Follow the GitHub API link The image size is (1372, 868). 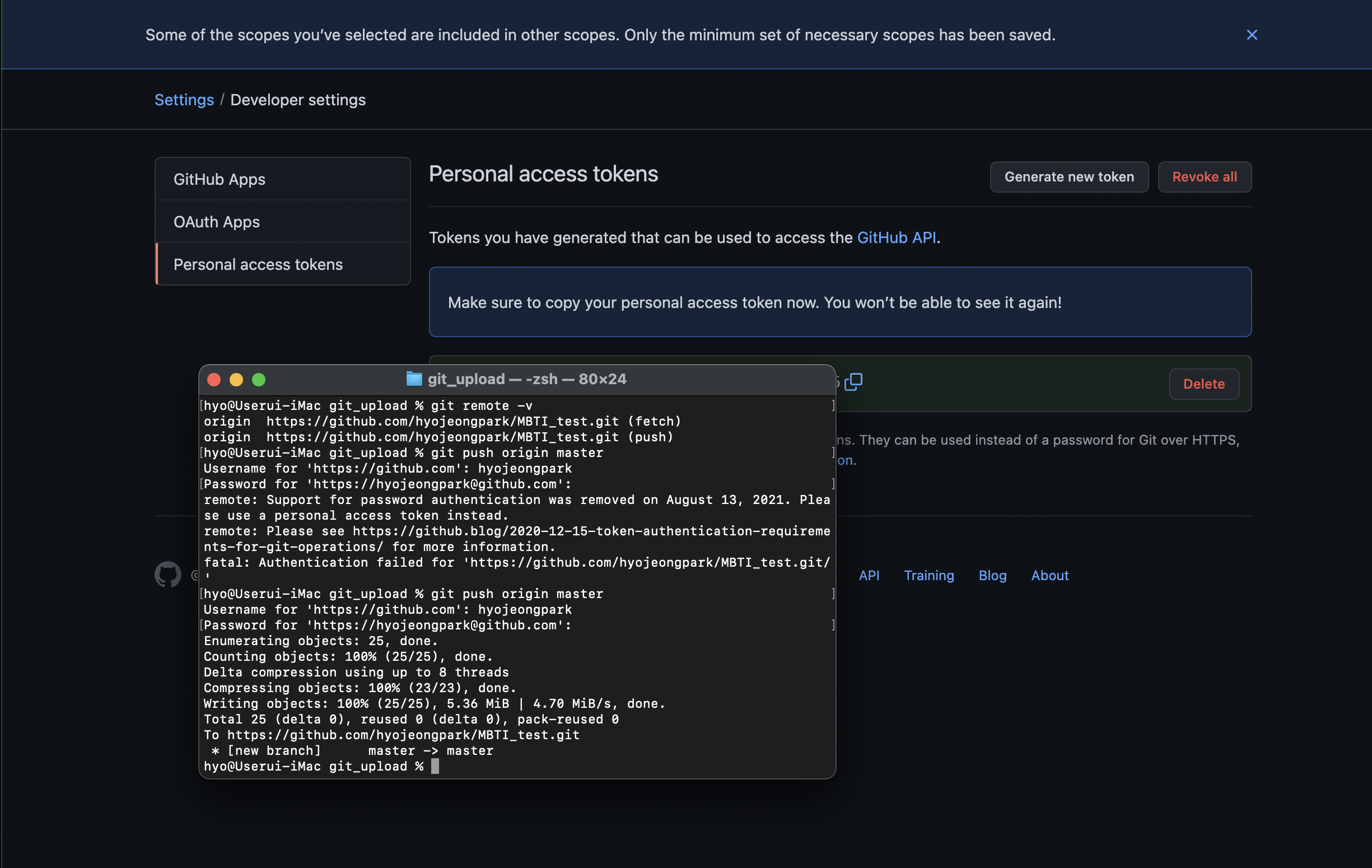(x=896, y=237)
